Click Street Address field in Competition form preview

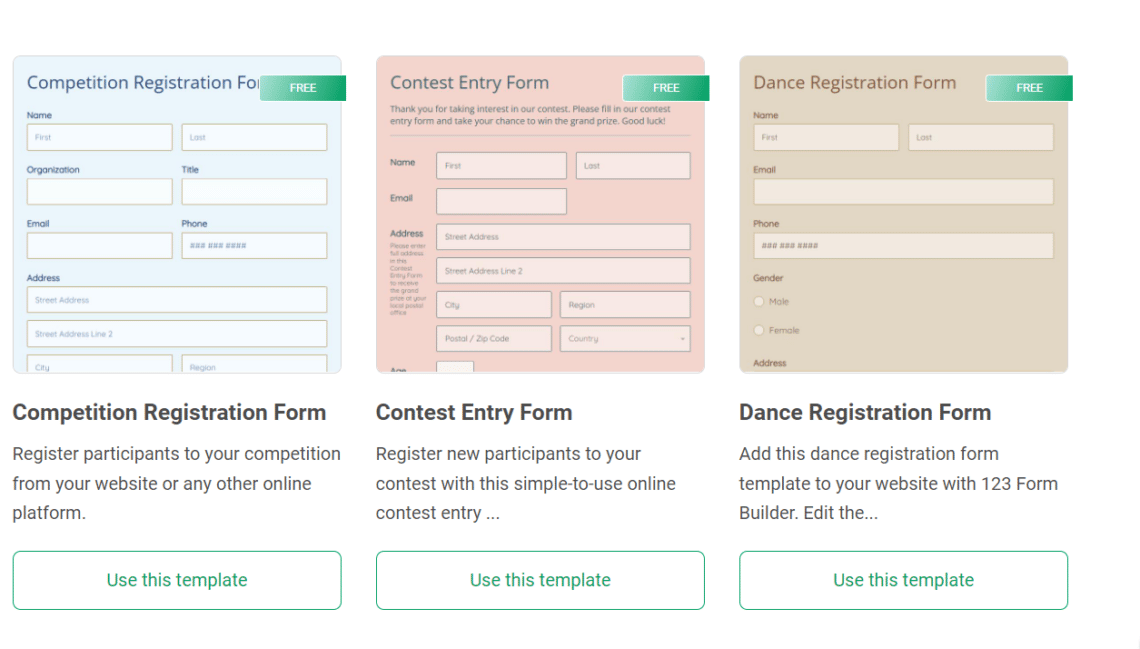(x=177, y=300)
